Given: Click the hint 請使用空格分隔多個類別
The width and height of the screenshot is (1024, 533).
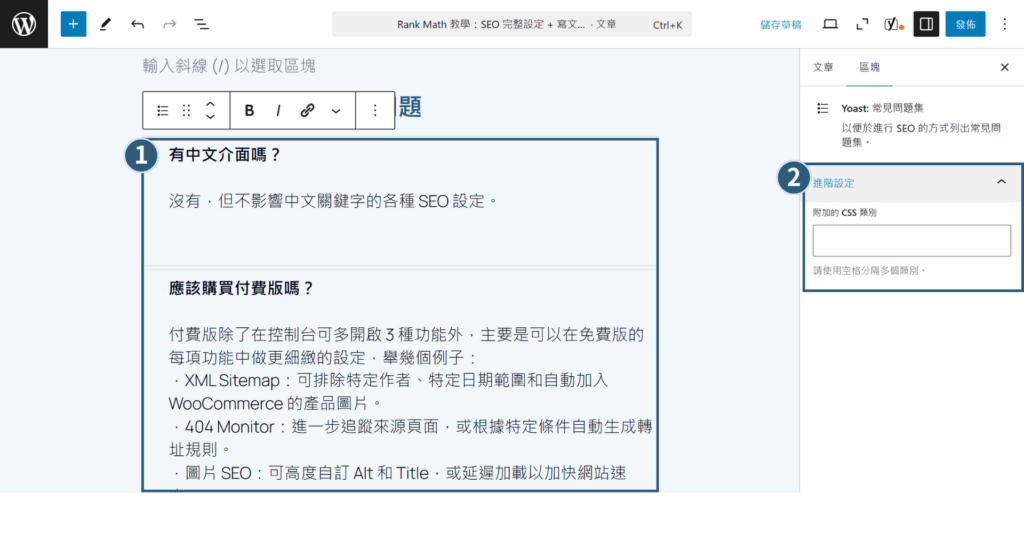Looking at the screenshot, I should 869,270.
